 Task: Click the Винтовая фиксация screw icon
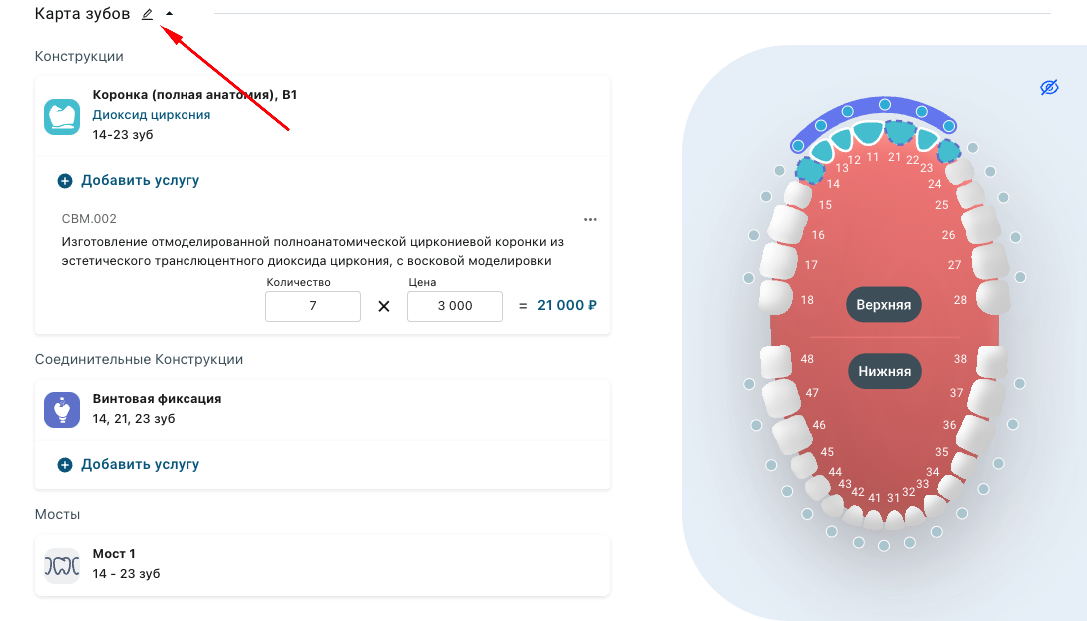pyautogui.click(x=62, y=409)
